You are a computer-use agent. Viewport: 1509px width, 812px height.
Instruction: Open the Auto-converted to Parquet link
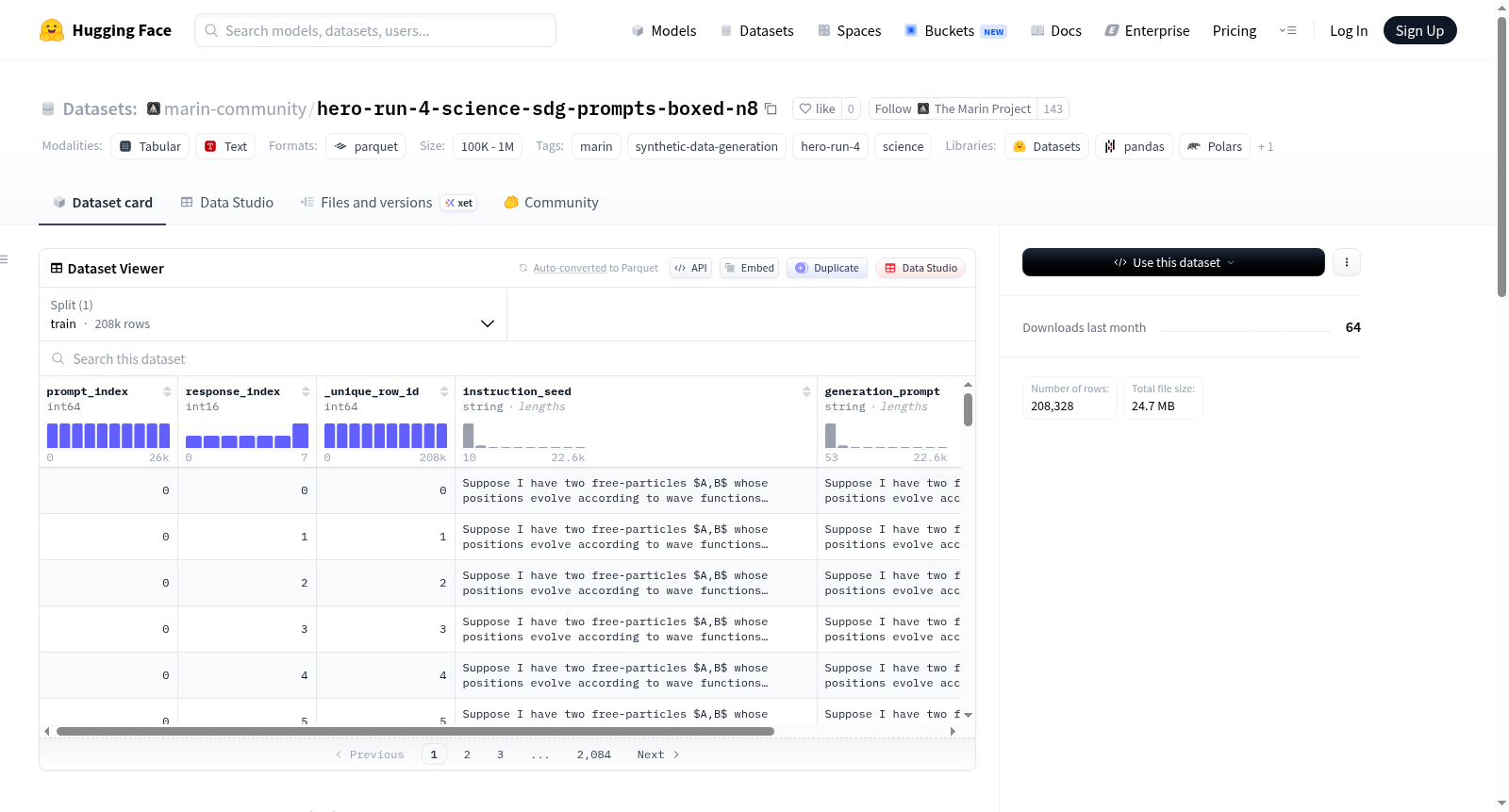pos(570,268)
